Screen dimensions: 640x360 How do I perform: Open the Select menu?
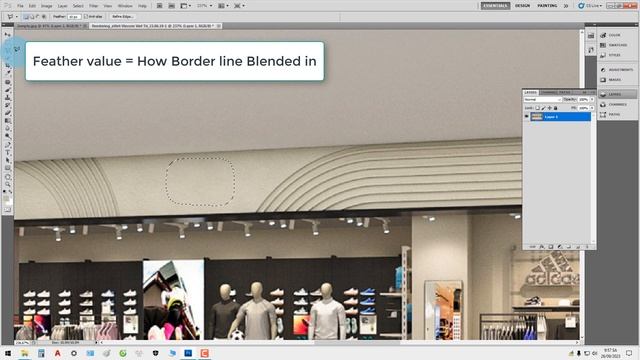[78, 6]
